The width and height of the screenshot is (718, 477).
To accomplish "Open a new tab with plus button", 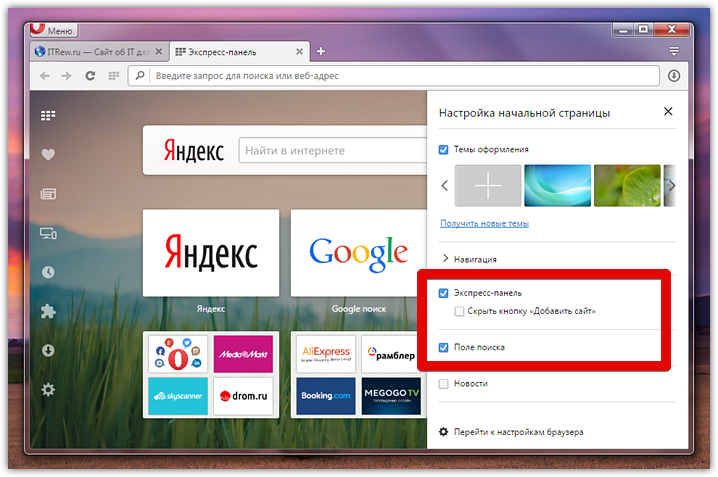I will 321,51.
